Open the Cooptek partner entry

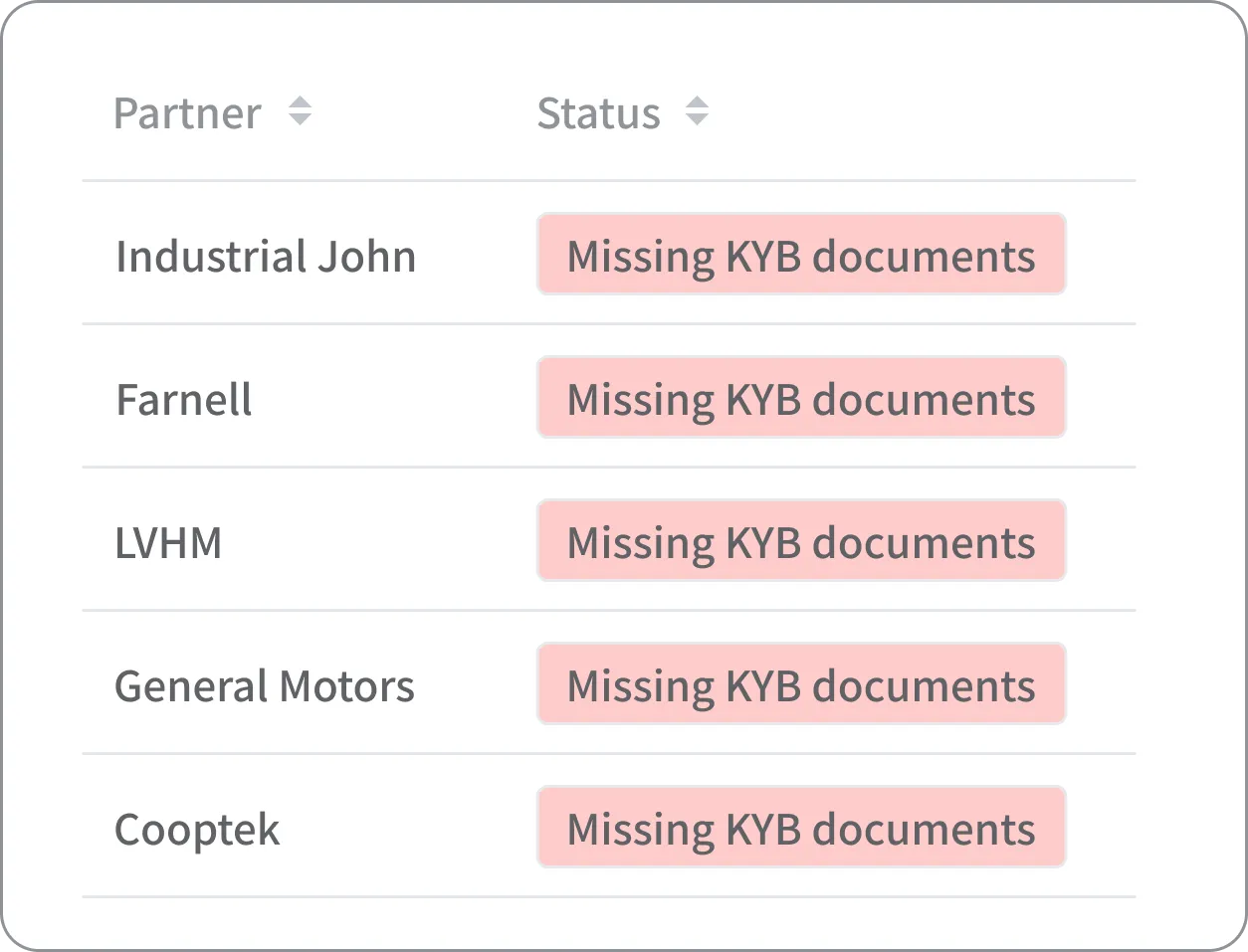197,830
